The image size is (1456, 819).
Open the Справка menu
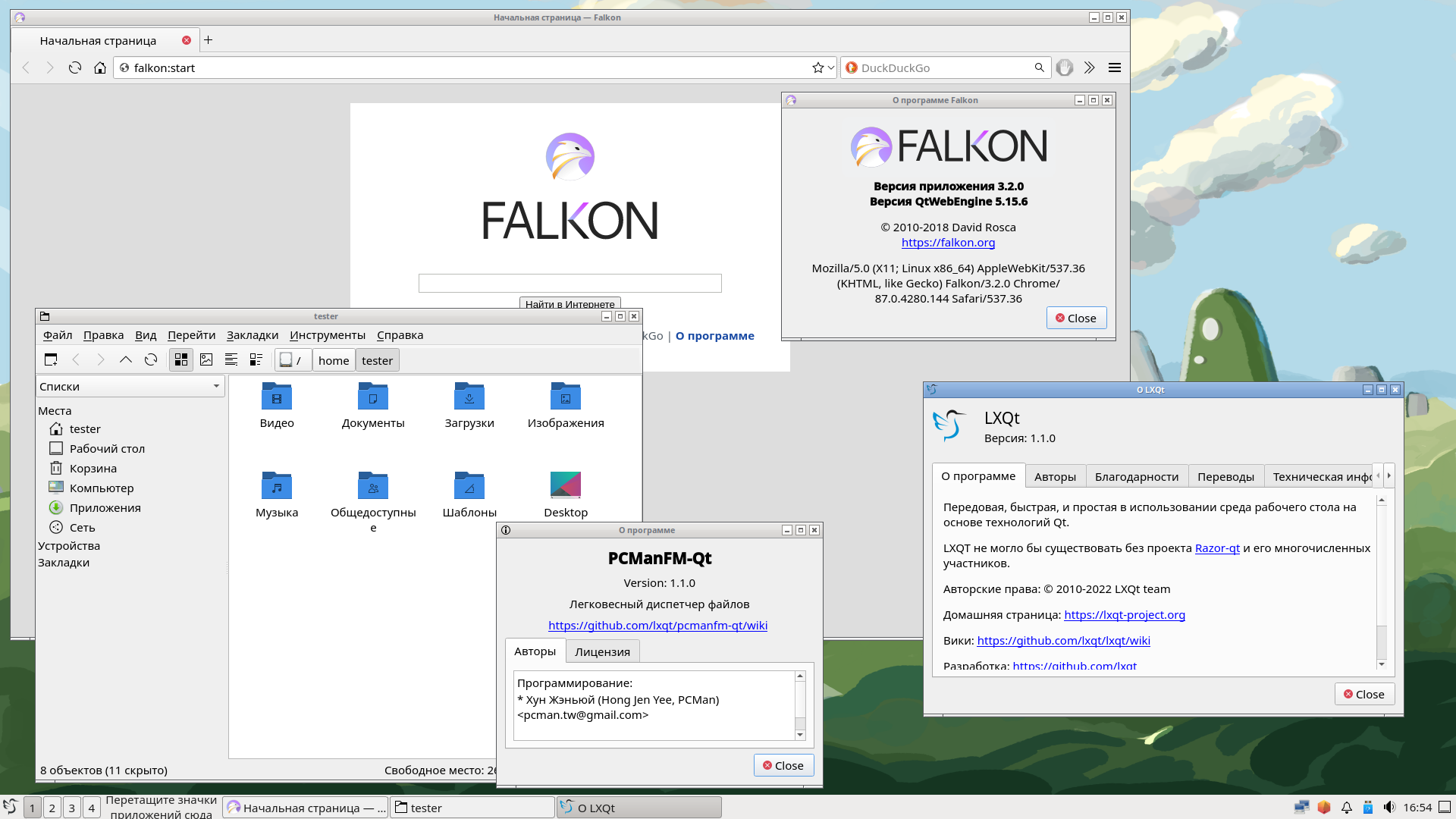[400, 335]
